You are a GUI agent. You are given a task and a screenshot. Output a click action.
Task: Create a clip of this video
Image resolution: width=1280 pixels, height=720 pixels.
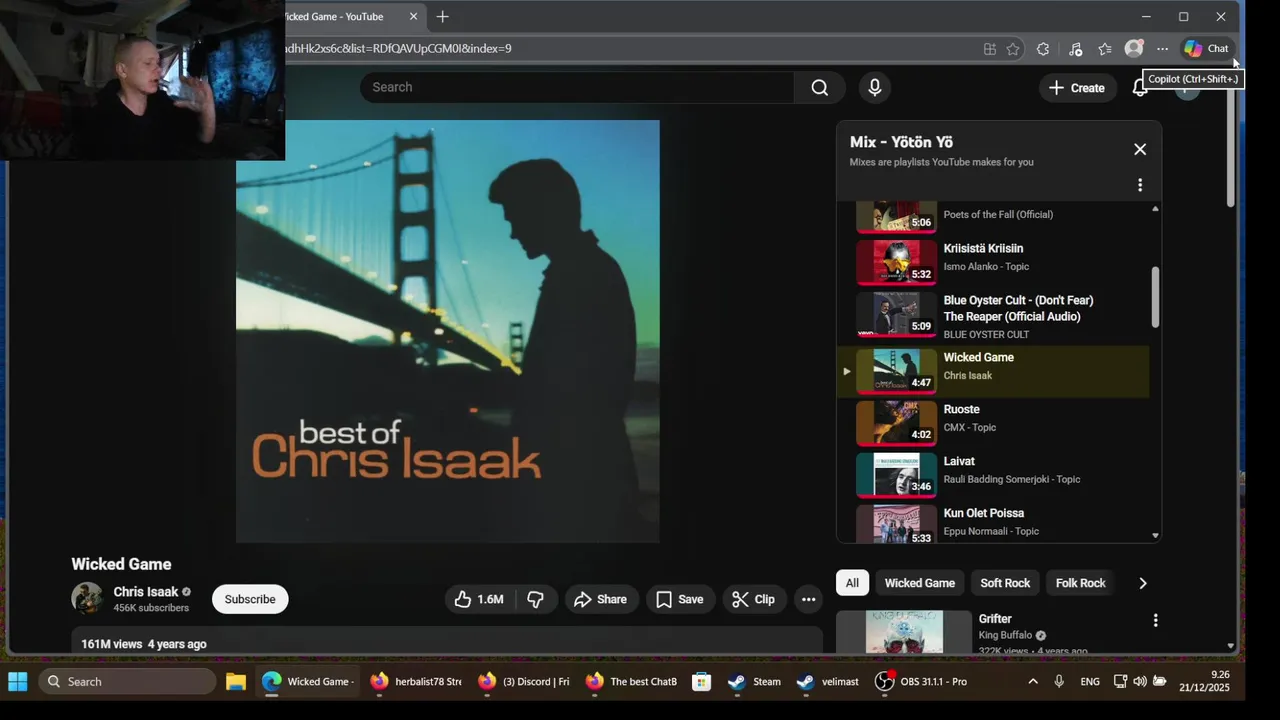753,599
